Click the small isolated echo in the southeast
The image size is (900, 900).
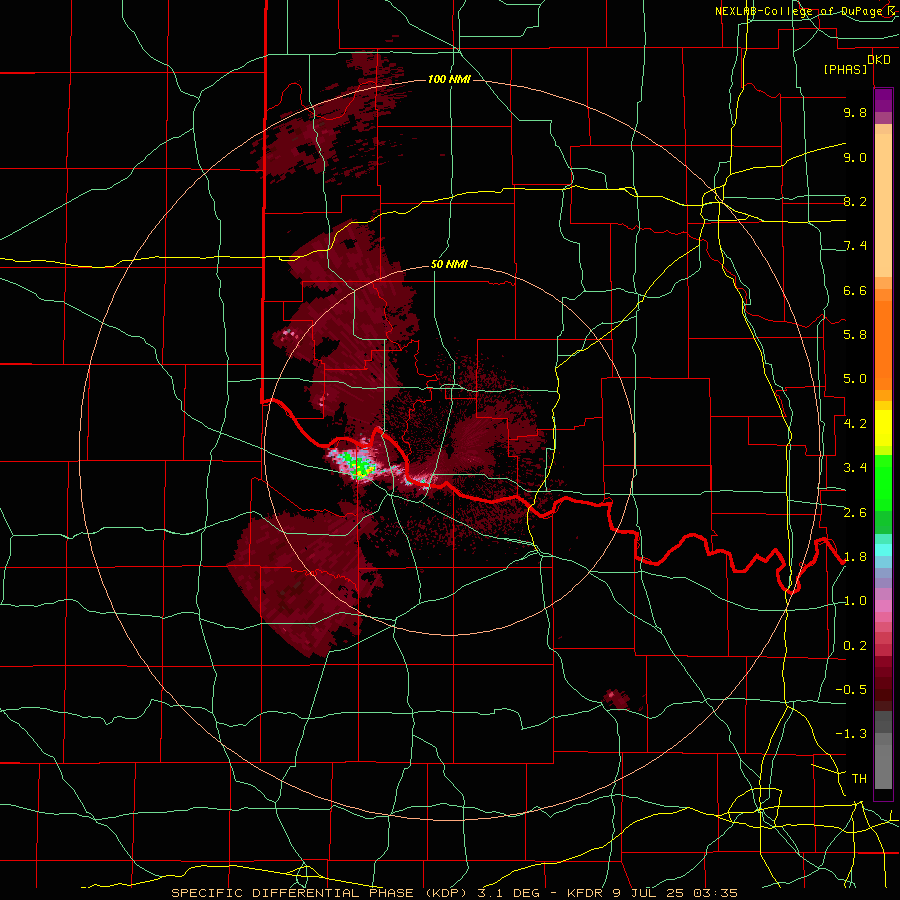pyautogui.click(x=616, y=699)
